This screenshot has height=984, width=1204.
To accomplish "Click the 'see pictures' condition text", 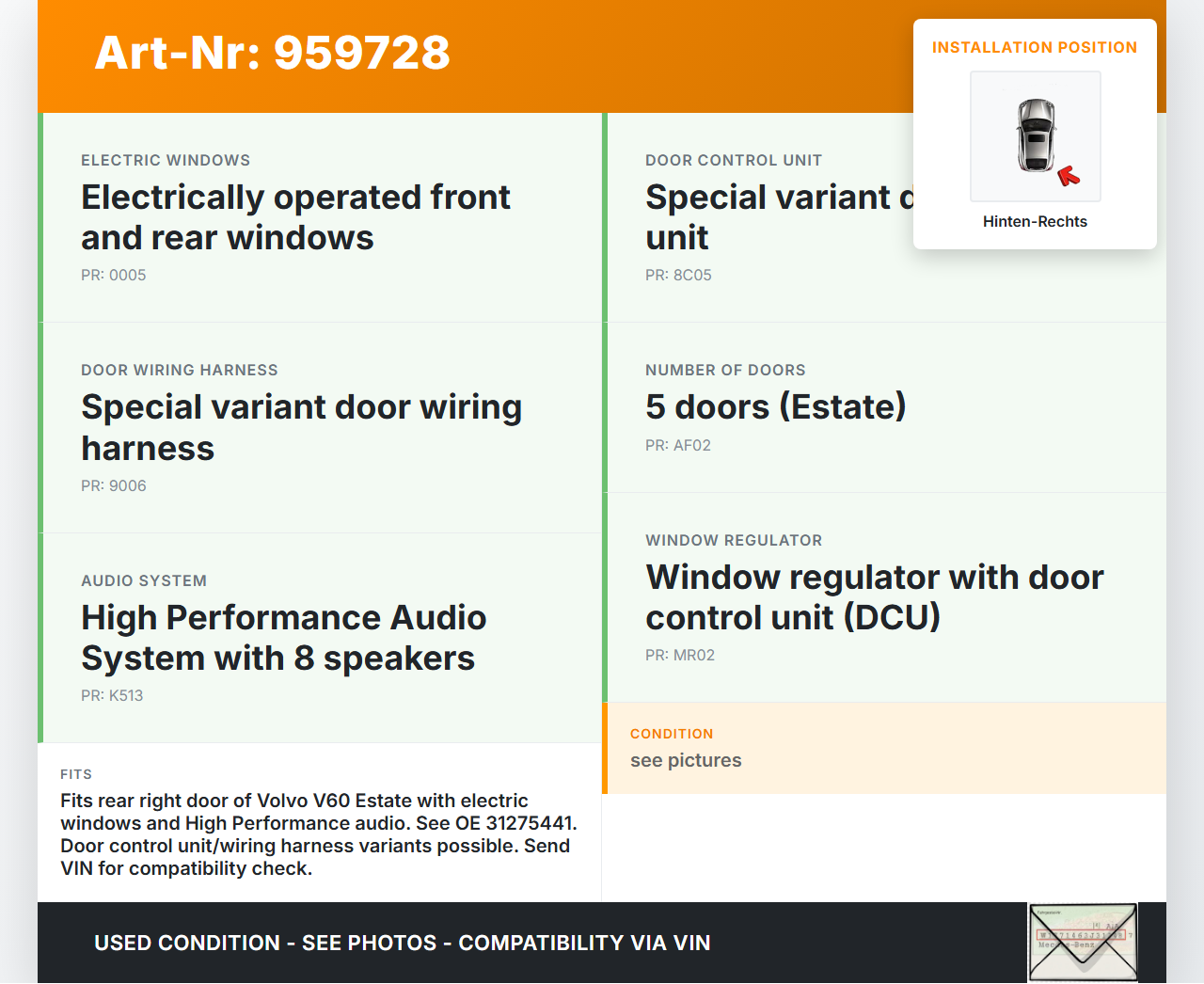I will click(x=686, y=761).
